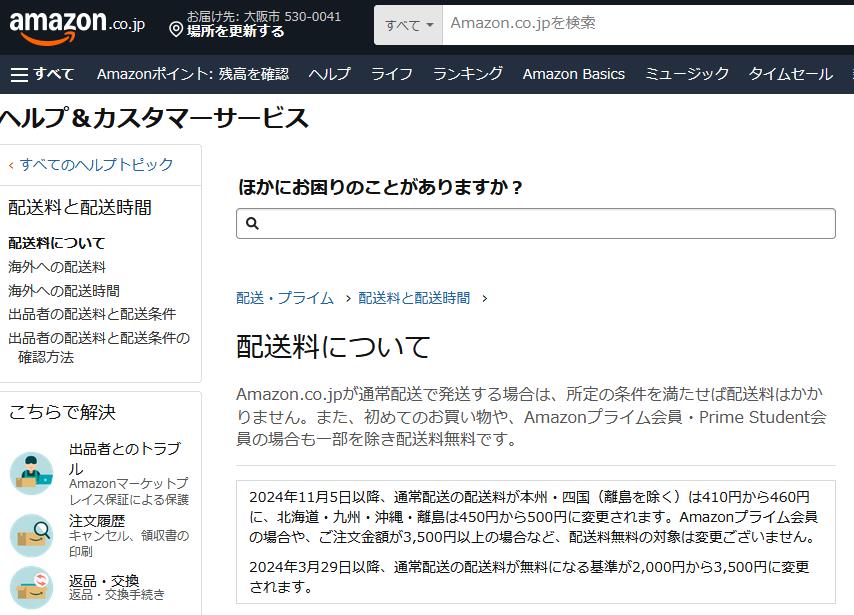Open the ヘルプ navigation item

pyautogui.click(x=330, y=73)
